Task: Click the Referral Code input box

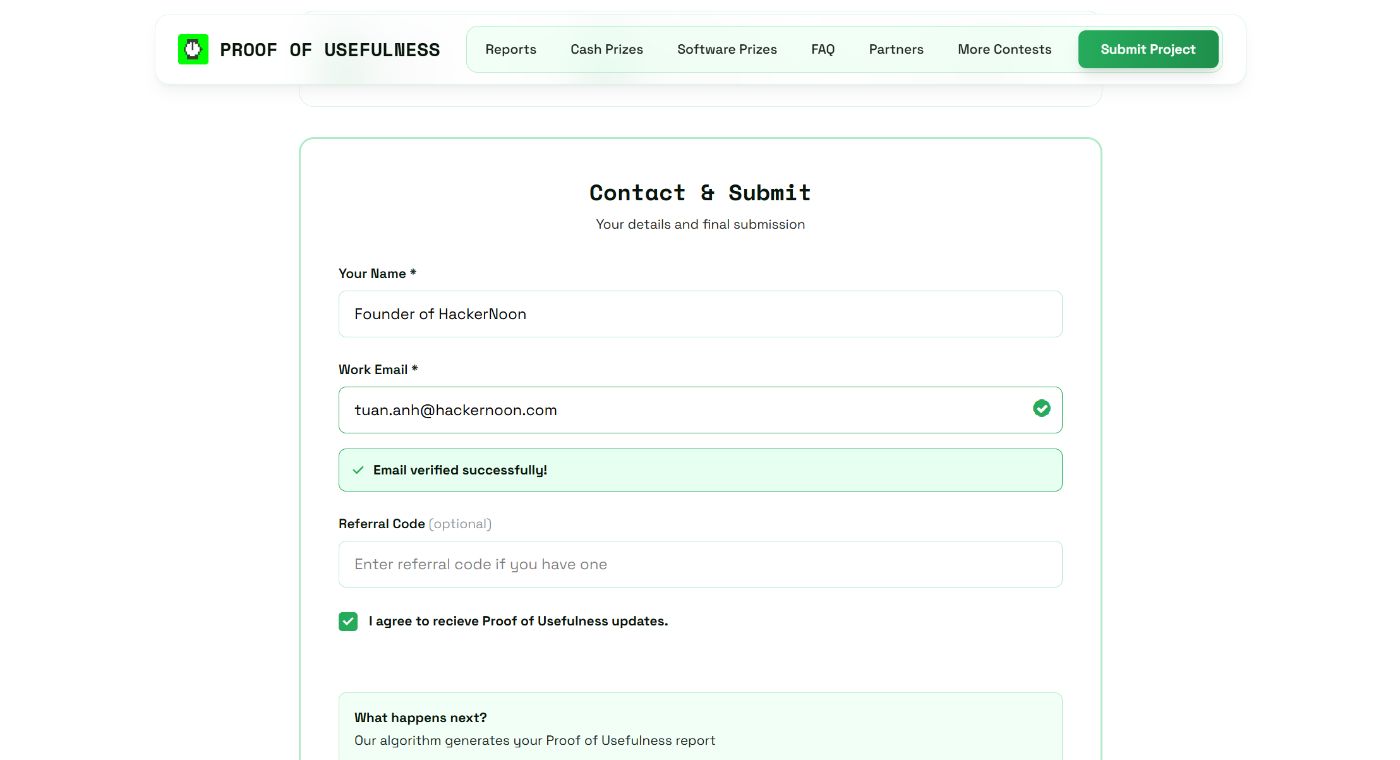Action: click(x=700, y=564)
